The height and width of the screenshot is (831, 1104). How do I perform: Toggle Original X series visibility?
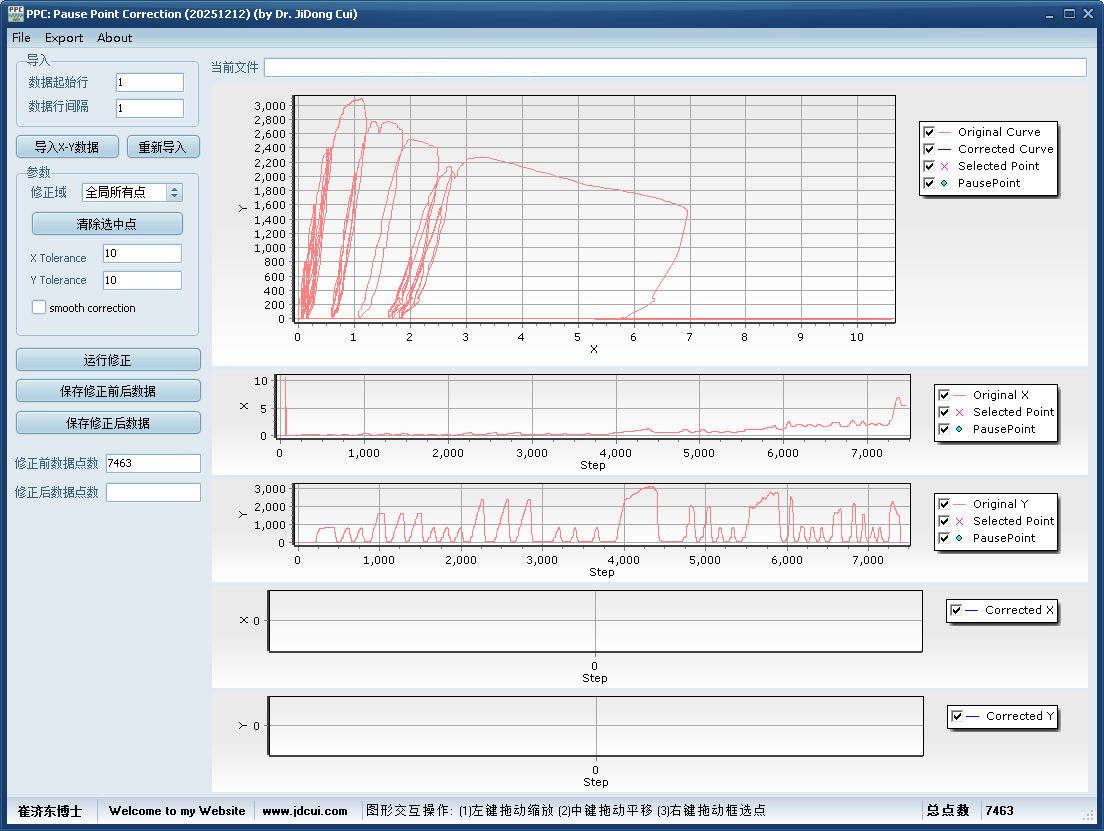(x=945, y=395)
